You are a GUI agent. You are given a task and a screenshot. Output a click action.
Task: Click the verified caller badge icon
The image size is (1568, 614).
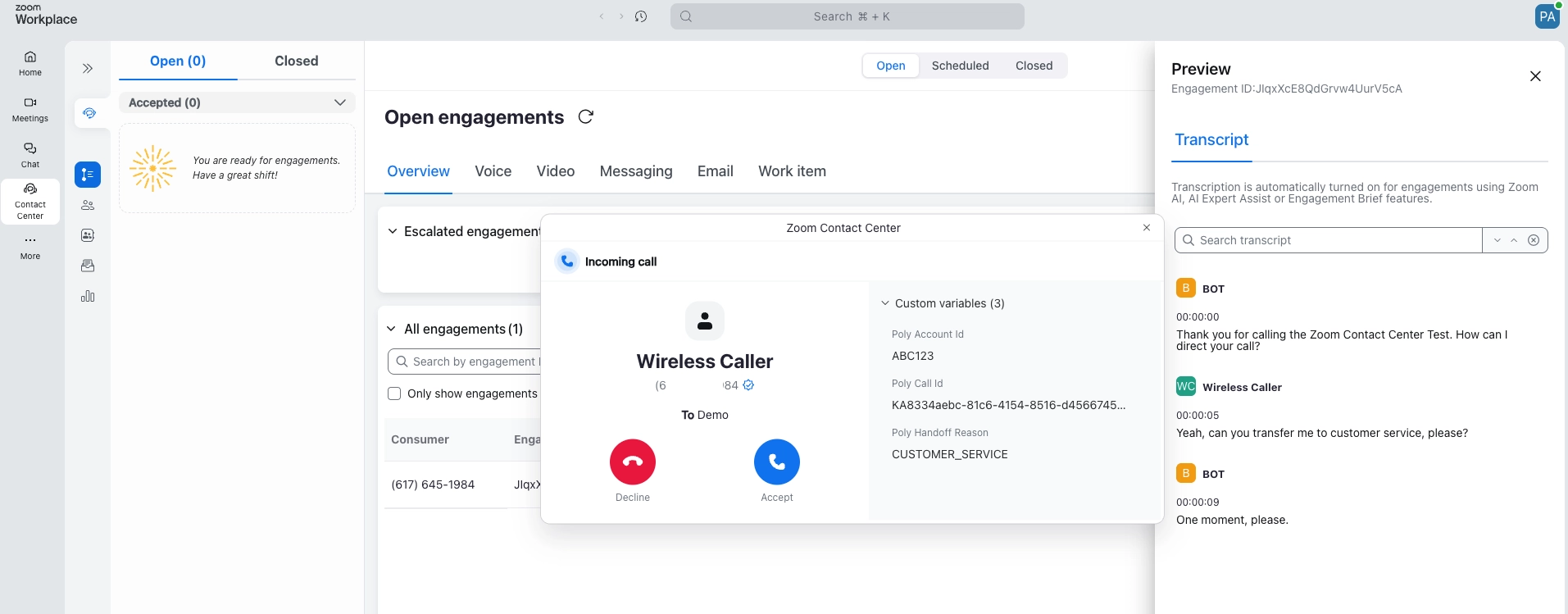[748, 385]
